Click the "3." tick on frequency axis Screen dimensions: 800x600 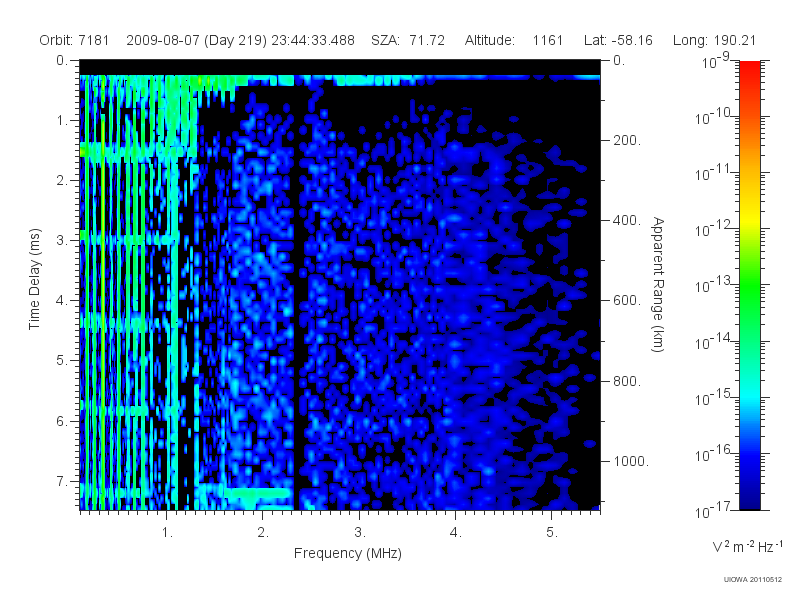point(360,533)
